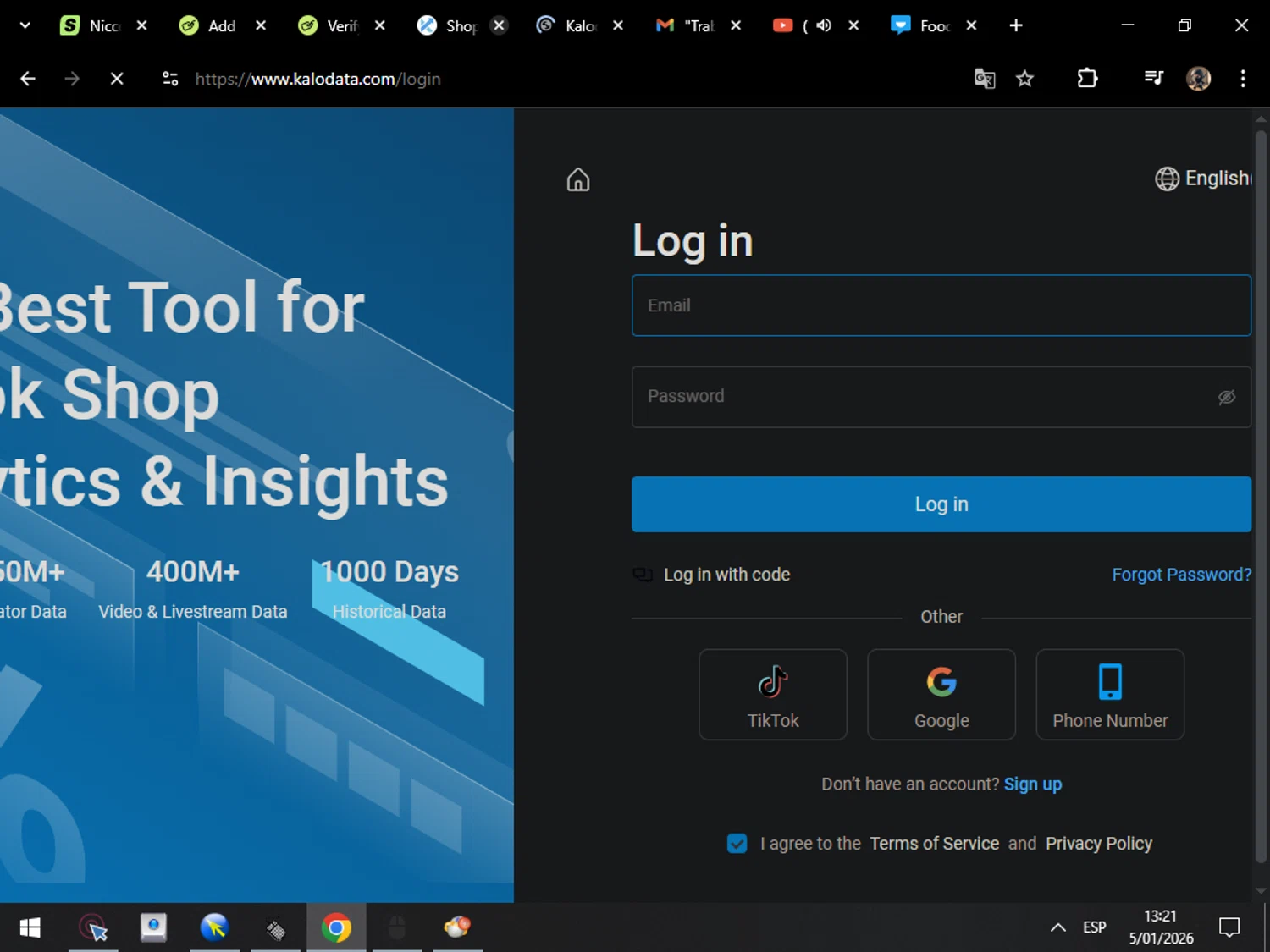
Task: Open the first taskbar app with cursor icon
Action: (93, 927)
